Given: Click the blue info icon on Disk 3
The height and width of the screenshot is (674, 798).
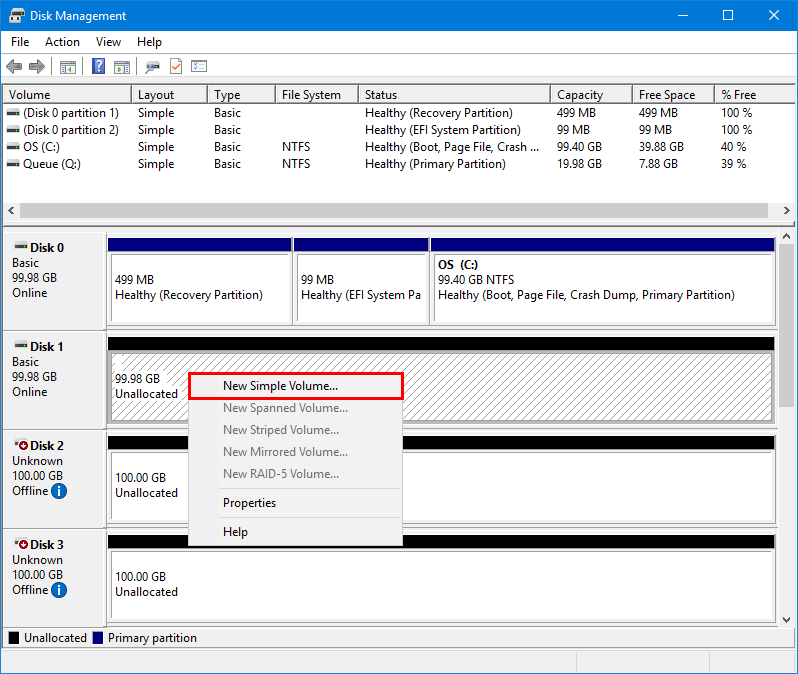Looking at the screenshot, I should click(59, 590).
